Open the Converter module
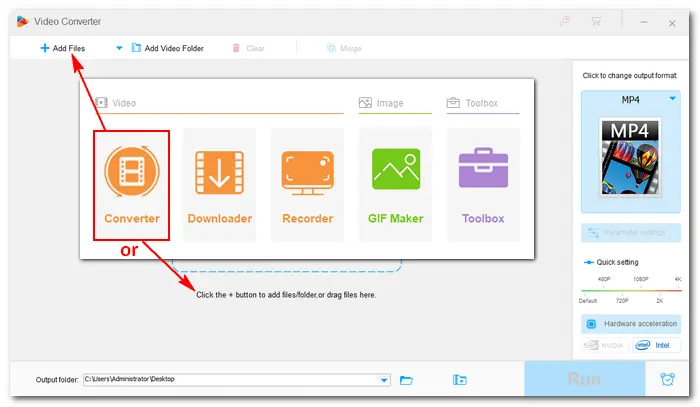 point(132,185)
